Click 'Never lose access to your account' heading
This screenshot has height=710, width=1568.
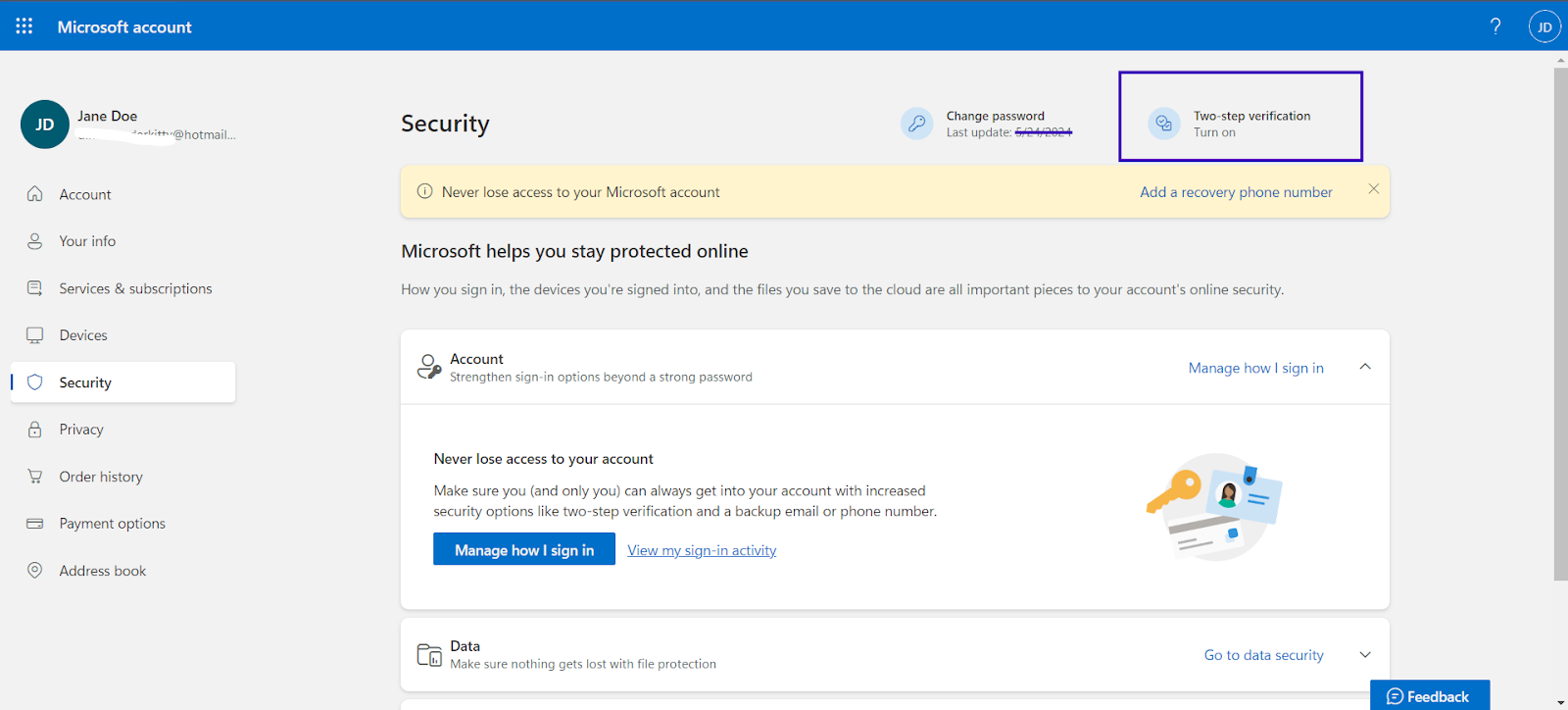coord(544,459)
